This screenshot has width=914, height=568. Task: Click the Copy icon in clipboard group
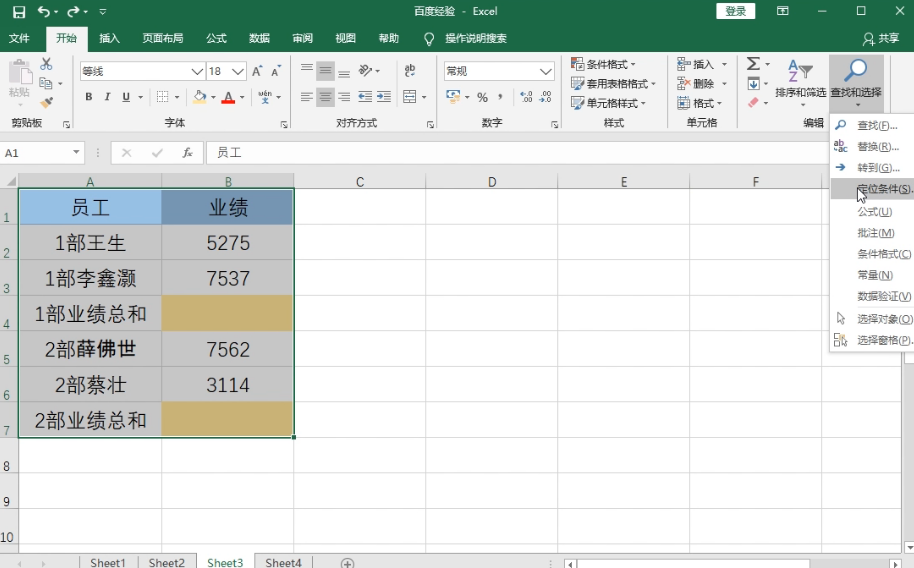[46, 83]
